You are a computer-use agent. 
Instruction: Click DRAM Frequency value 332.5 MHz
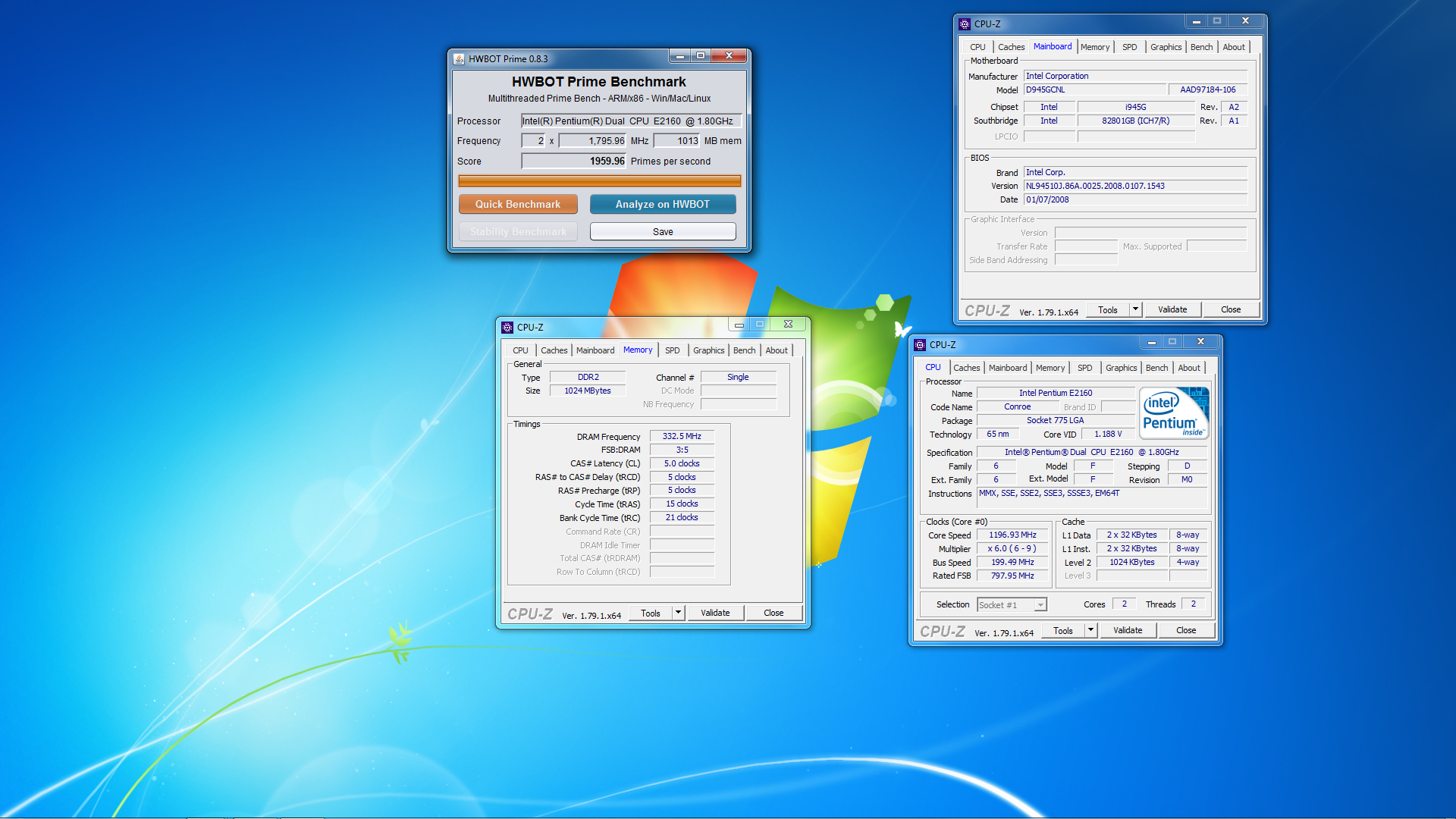pyautogui.click(x=682, y=436)
